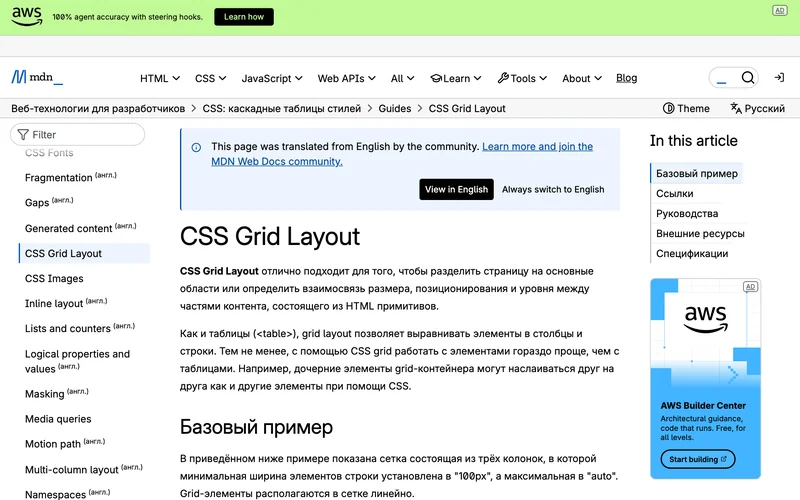Viewport: 800px width, 500px height.
Task: Open the About dropdown menu
Action: click(582, 78)
